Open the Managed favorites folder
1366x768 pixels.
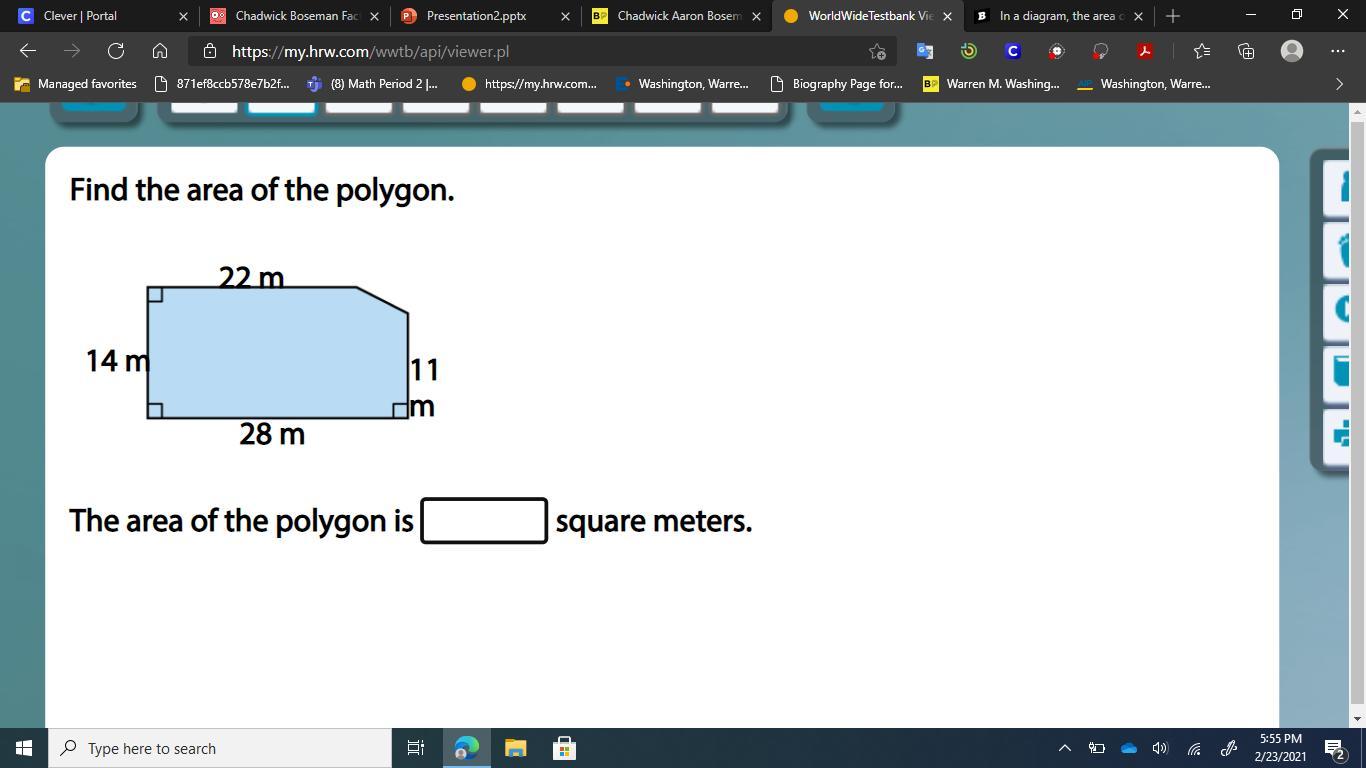(x=76, y=84)
